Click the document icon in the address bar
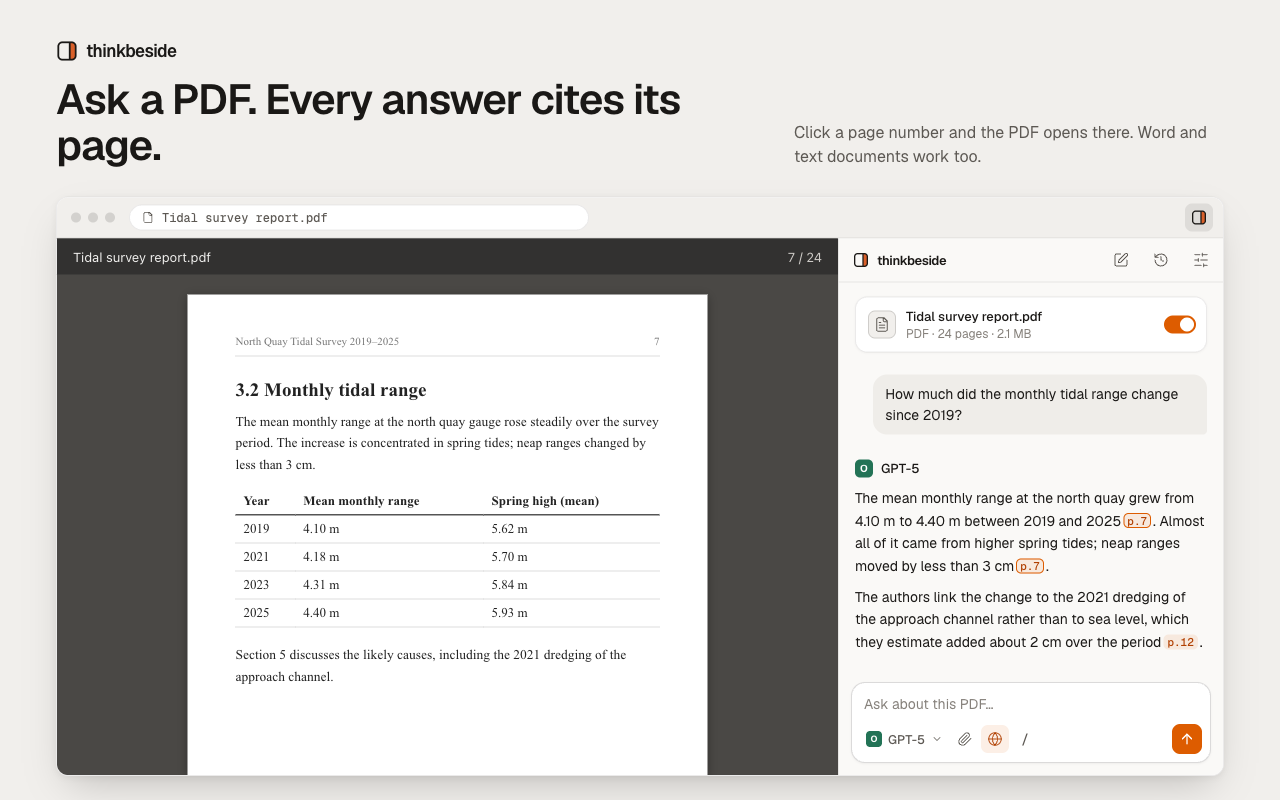1280x800 pixels. (x=148, y=217)
